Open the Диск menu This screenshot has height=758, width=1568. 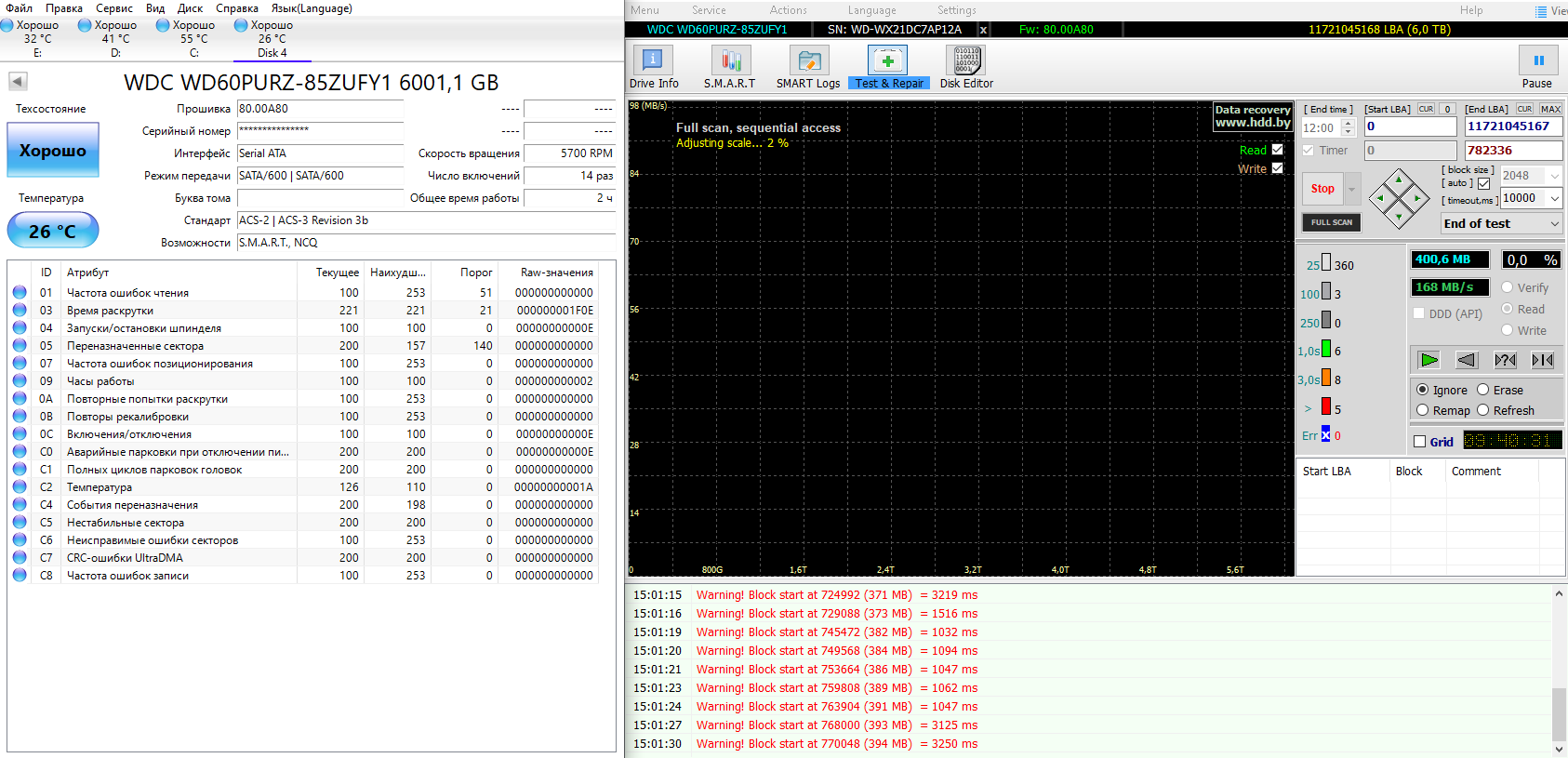click(x=190, y=8)
